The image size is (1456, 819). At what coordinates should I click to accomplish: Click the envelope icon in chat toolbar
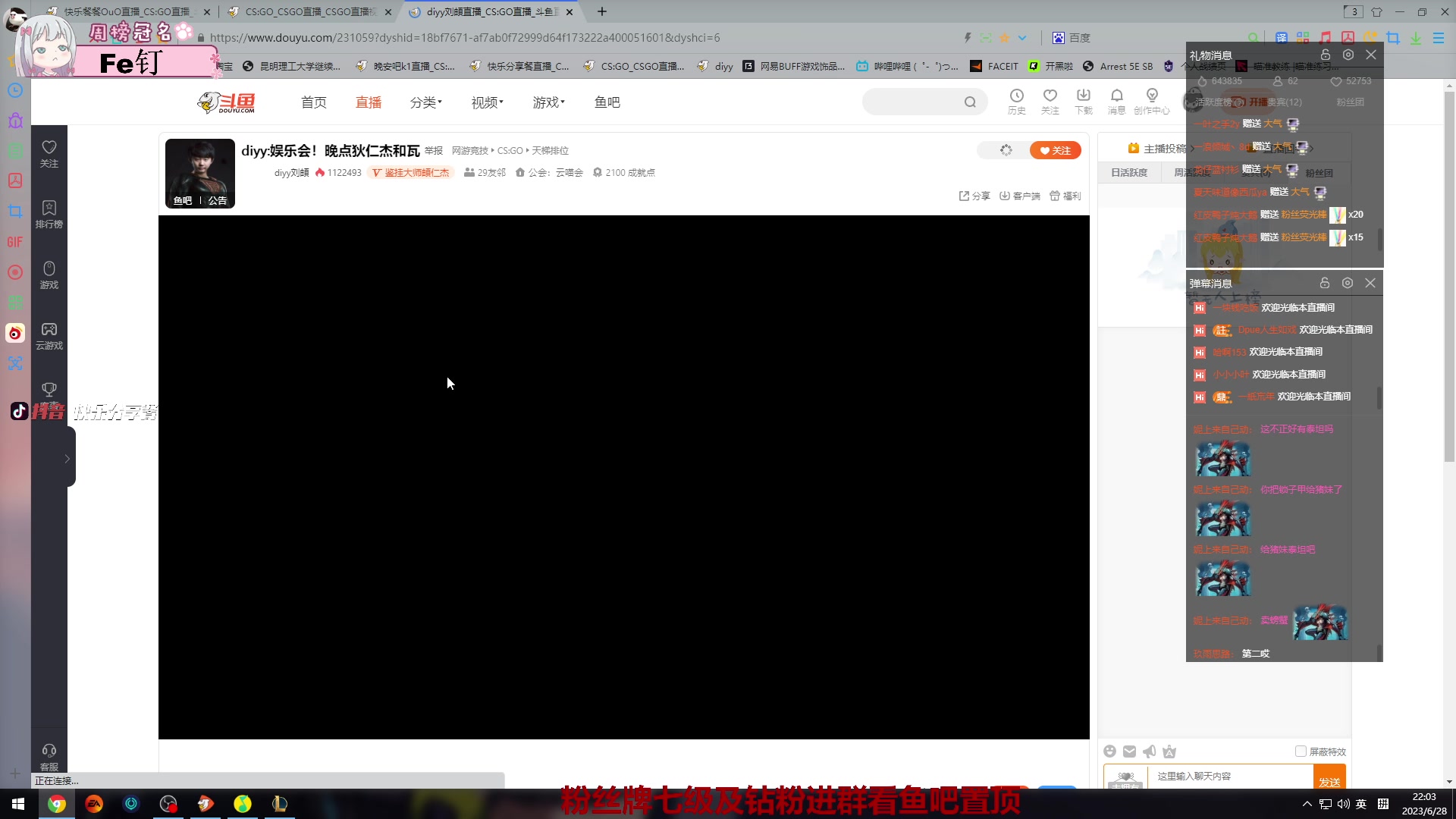1129,752
